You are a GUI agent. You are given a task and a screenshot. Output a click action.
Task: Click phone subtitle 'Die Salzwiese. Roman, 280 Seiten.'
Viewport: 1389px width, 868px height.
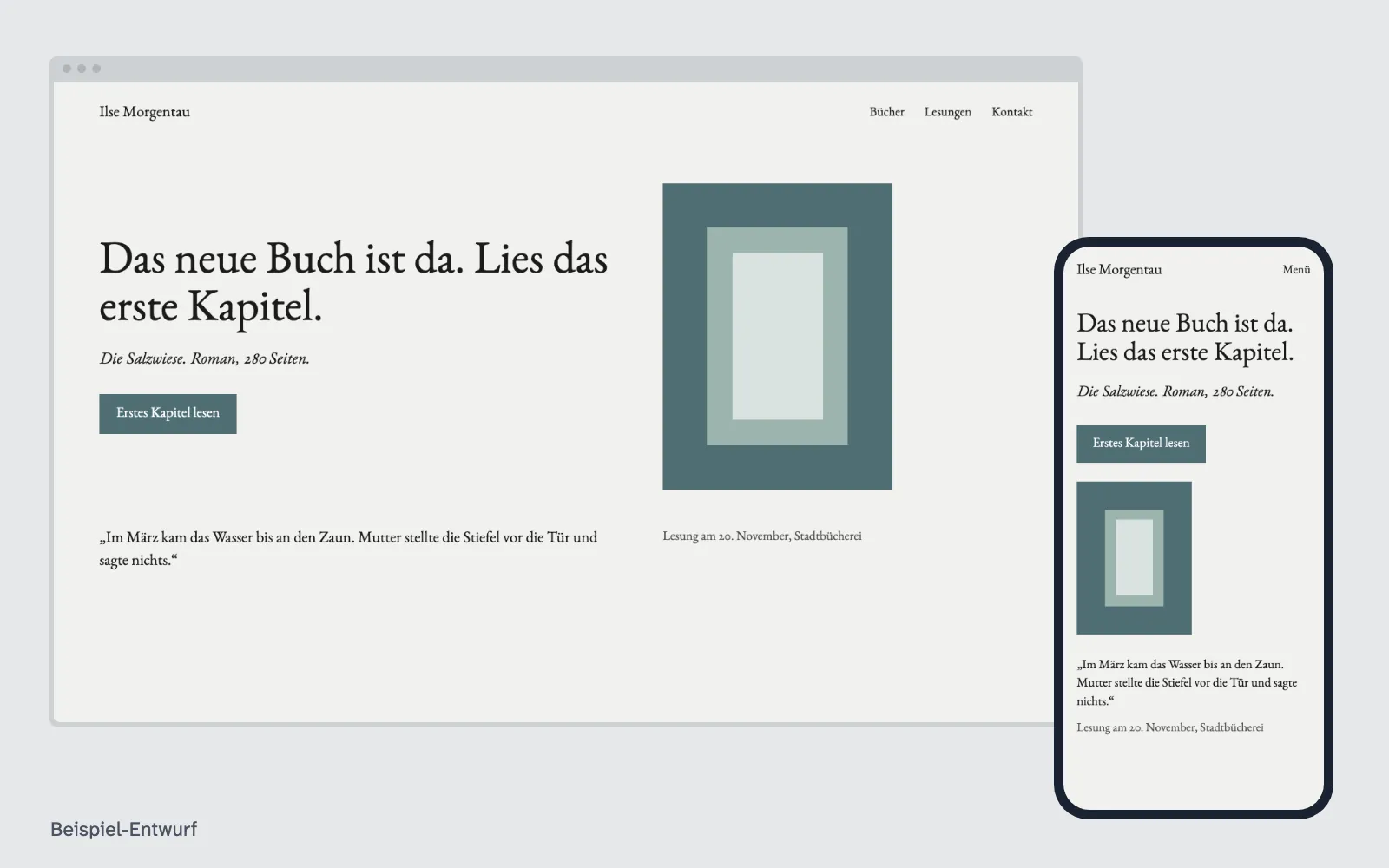click(1175, 391)
